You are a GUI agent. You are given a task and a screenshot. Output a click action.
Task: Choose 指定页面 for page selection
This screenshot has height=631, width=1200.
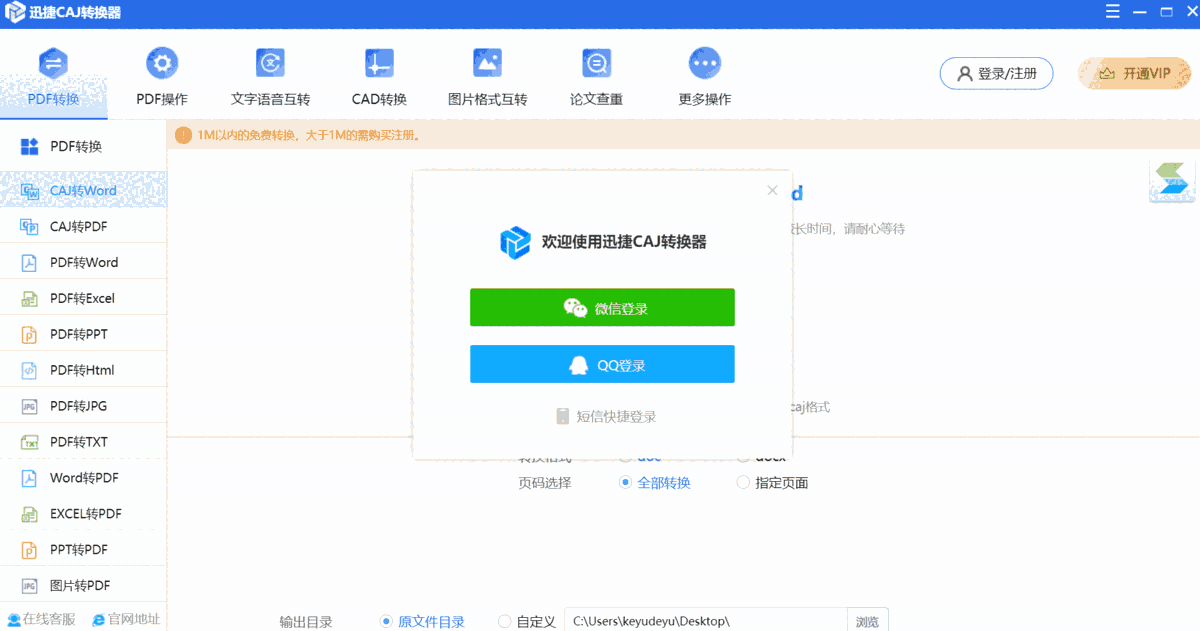click(743, 482)
